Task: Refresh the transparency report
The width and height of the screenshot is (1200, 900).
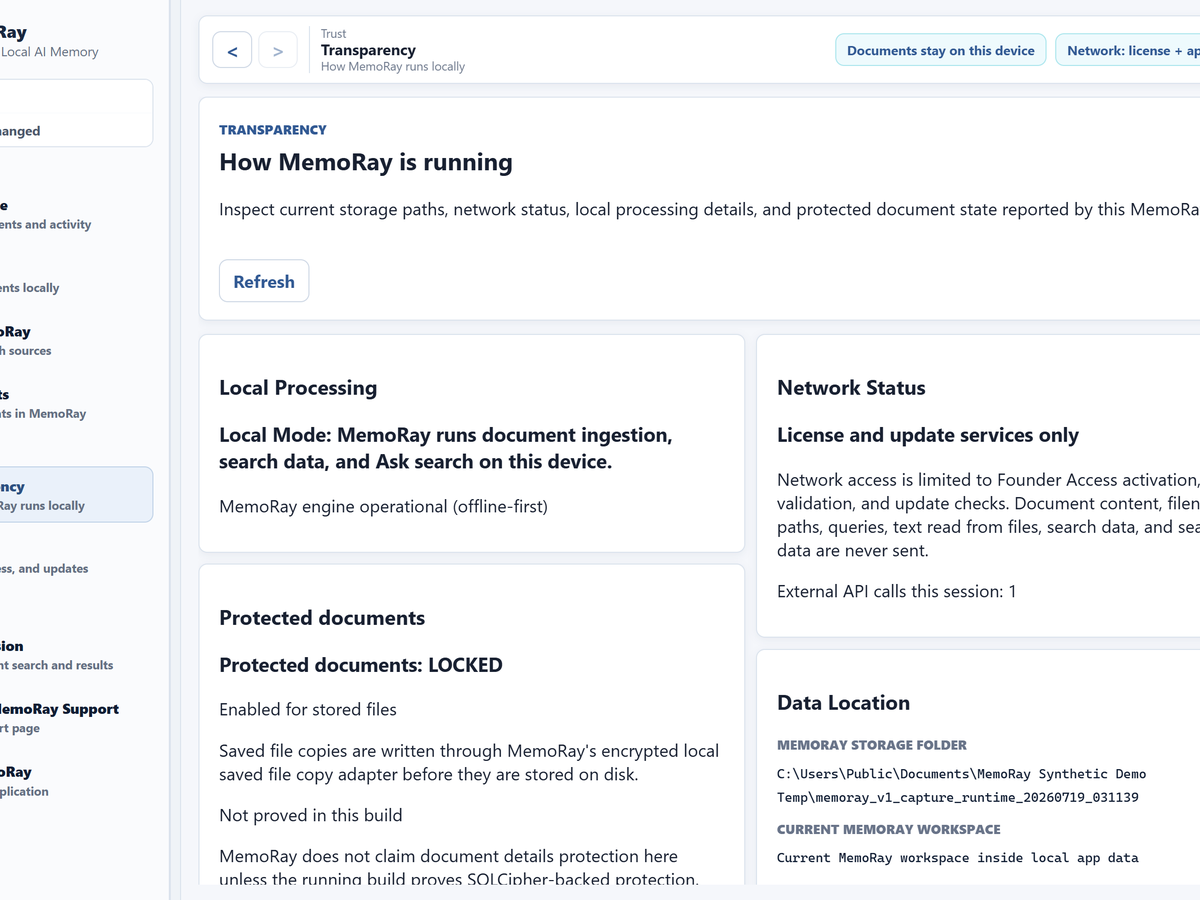Action: pyautogui.click(x=264, y=281)
